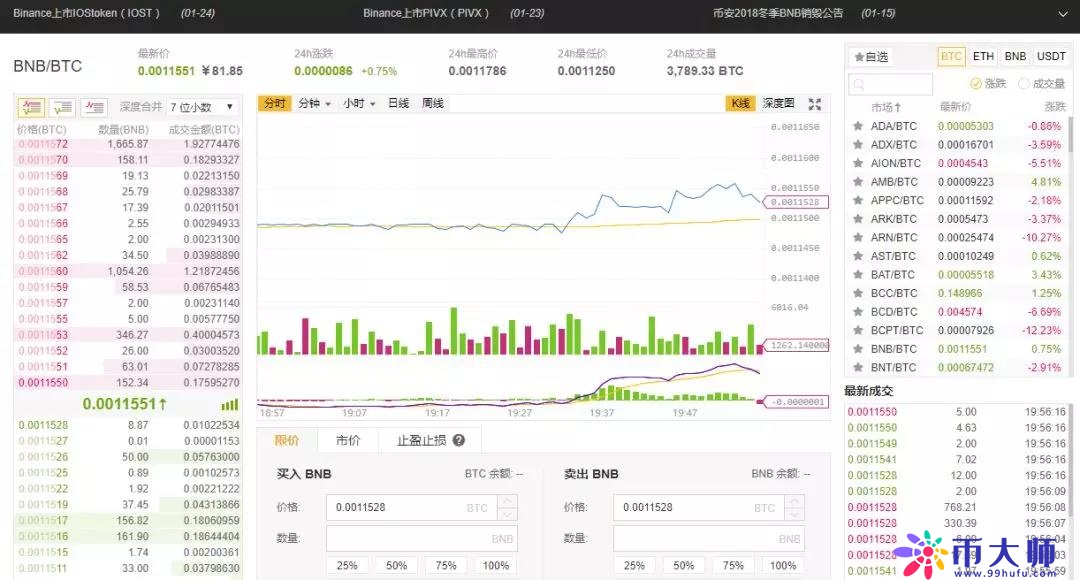
Task: Set buy amount to 25%
Action: (x=346, y=566)
